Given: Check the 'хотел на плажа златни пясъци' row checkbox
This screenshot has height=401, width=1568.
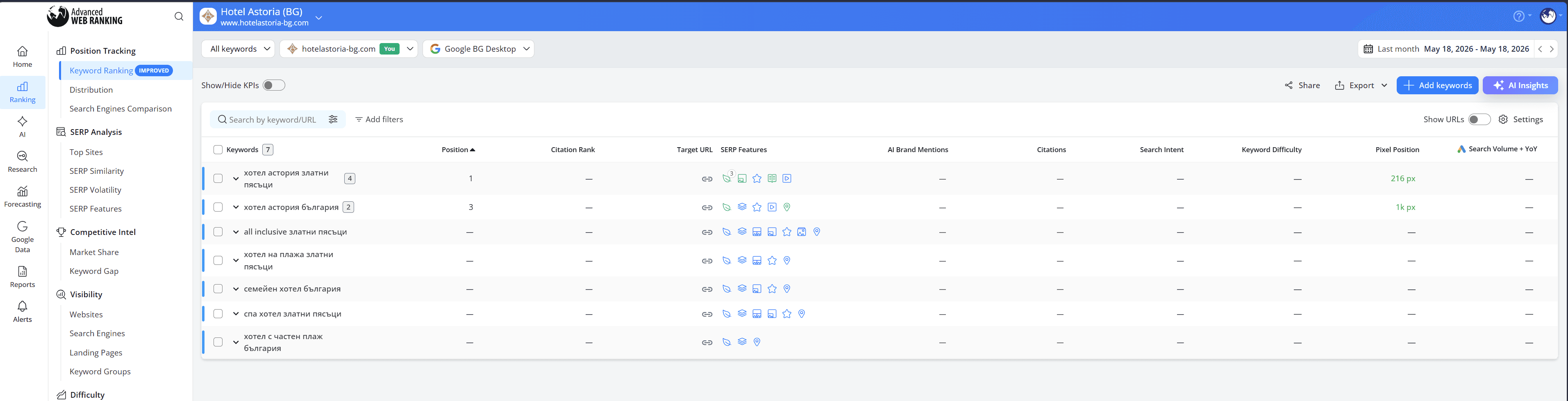Looking at the screenshot, I should [x=218, y=260].
